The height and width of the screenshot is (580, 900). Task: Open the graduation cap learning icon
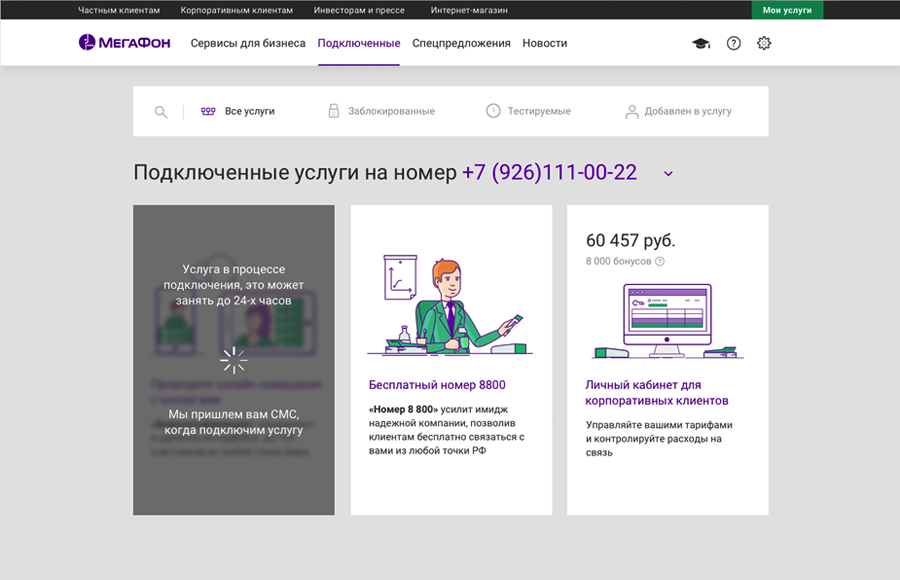700,43
